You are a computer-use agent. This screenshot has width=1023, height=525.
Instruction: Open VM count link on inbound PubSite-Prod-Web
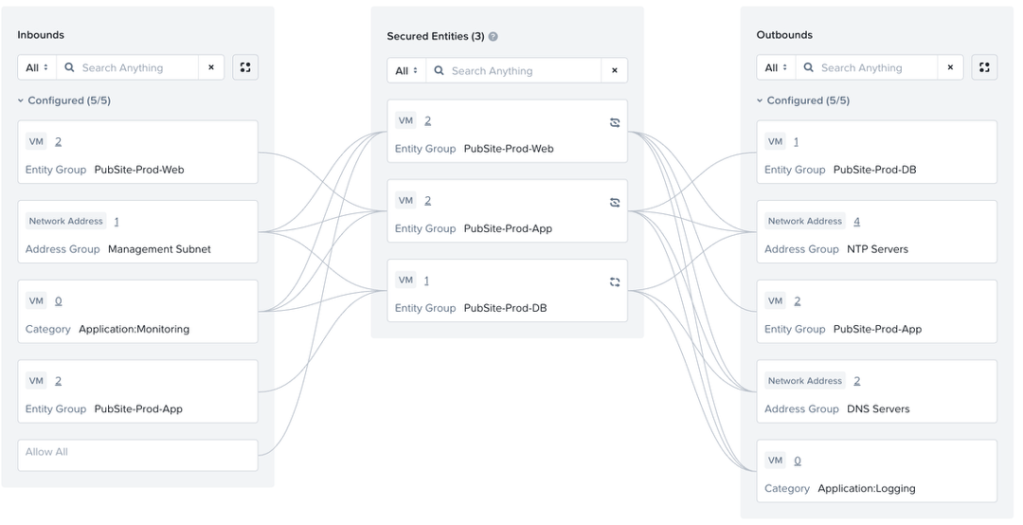58,142
